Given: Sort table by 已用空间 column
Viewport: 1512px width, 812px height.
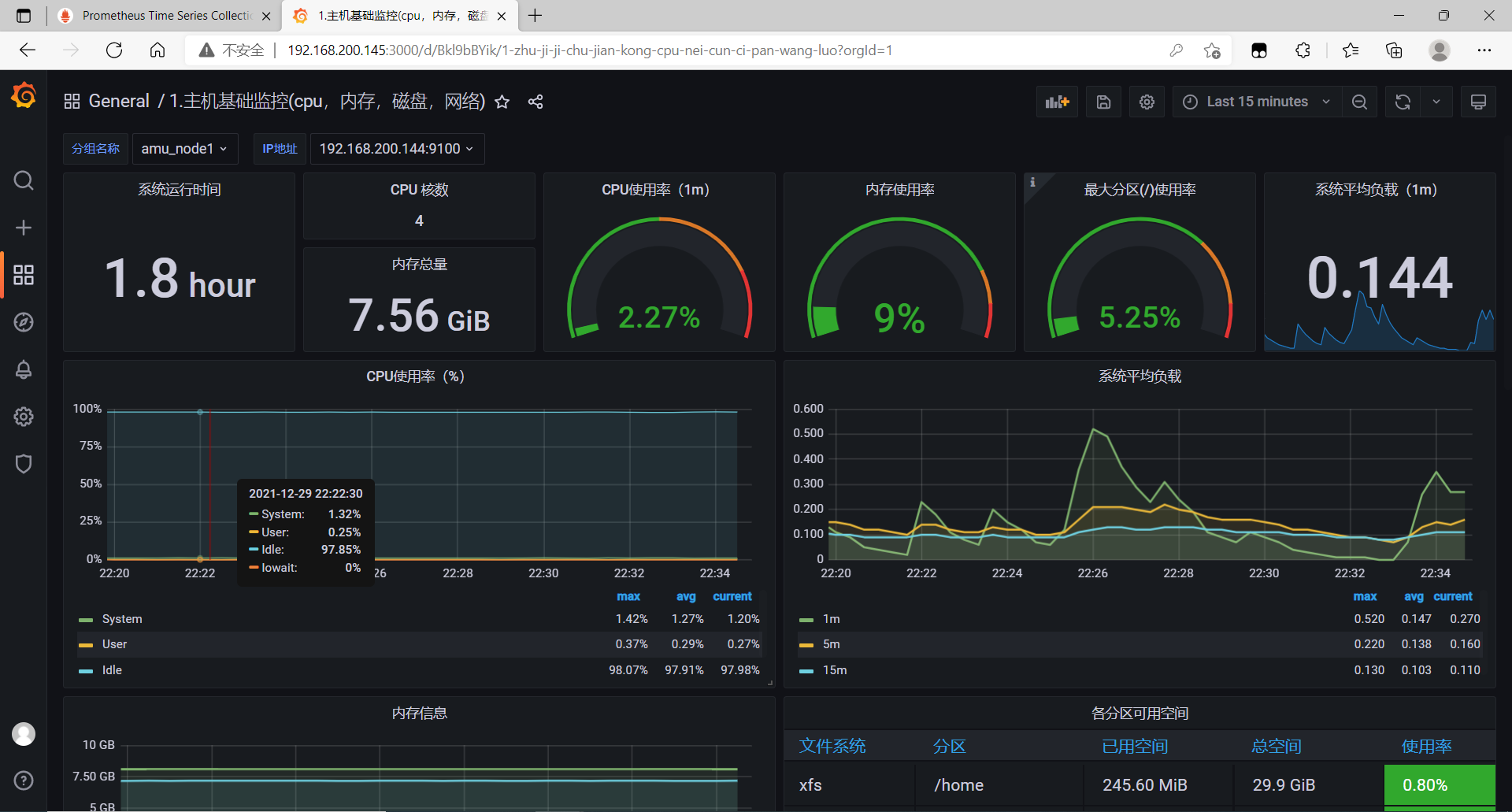Looking at the screenshot, I should click(1135, 746).
